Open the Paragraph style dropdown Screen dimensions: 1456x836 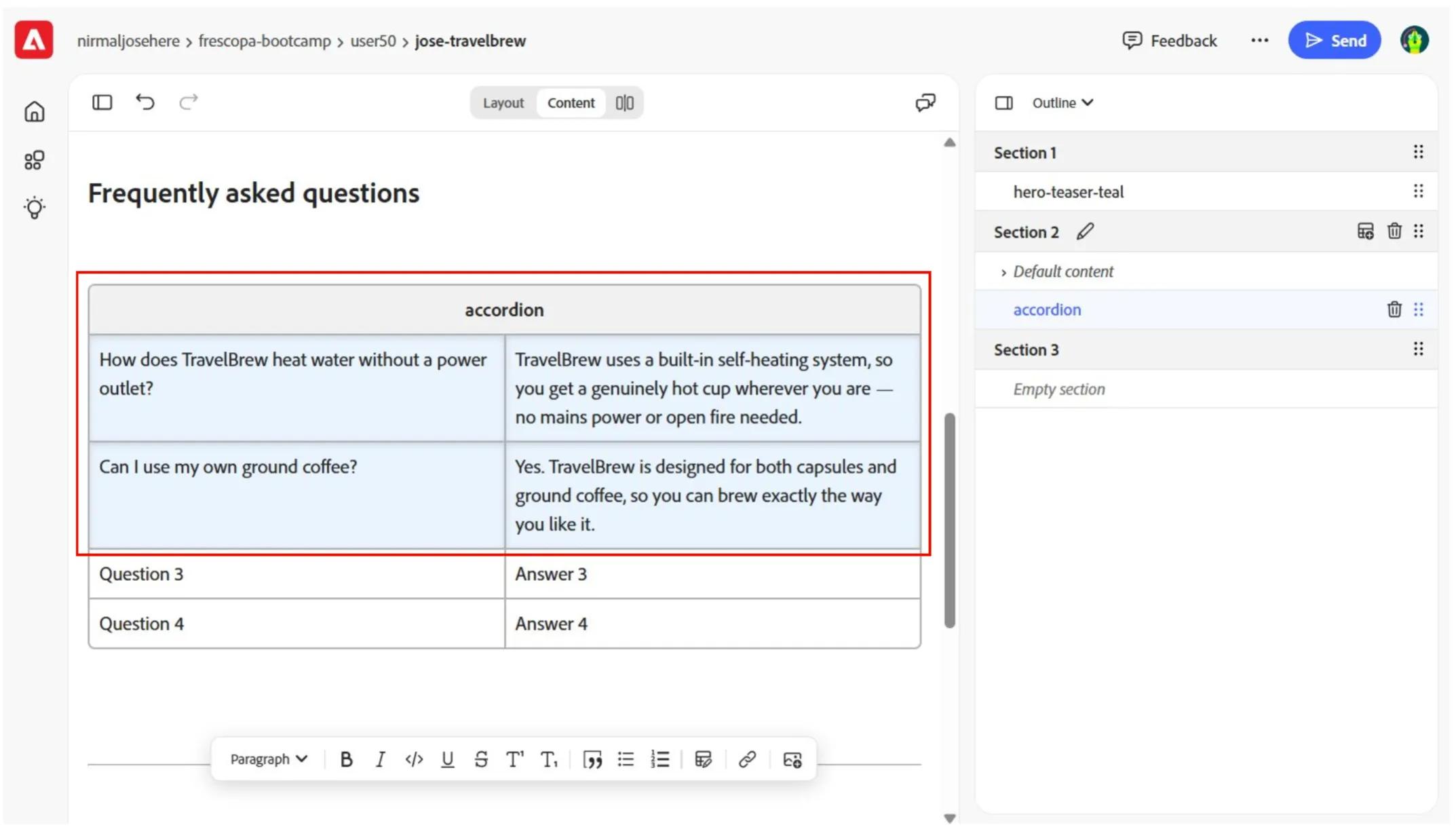click(269, 759)
